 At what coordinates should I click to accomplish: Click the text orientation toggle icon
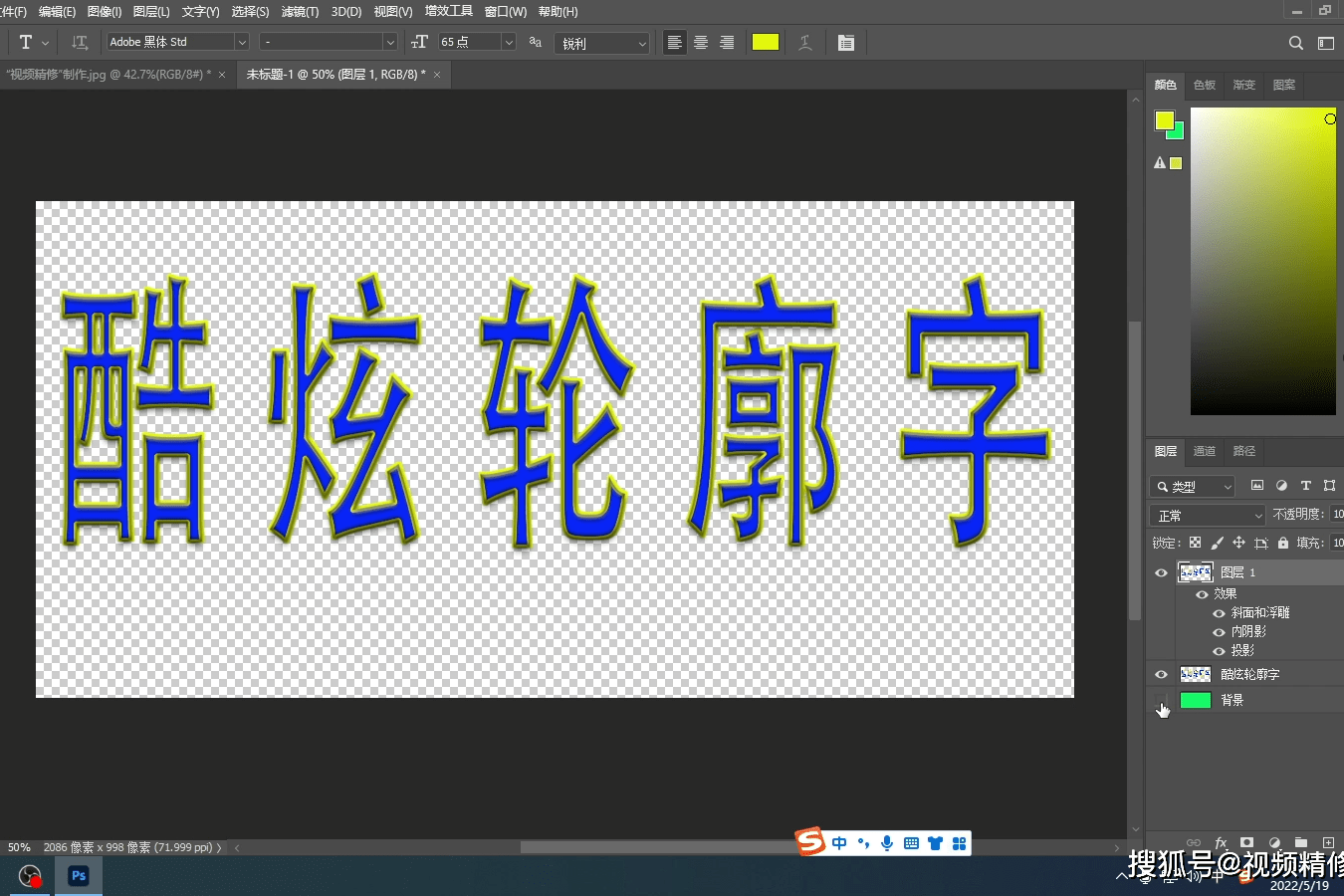(80, 42)
